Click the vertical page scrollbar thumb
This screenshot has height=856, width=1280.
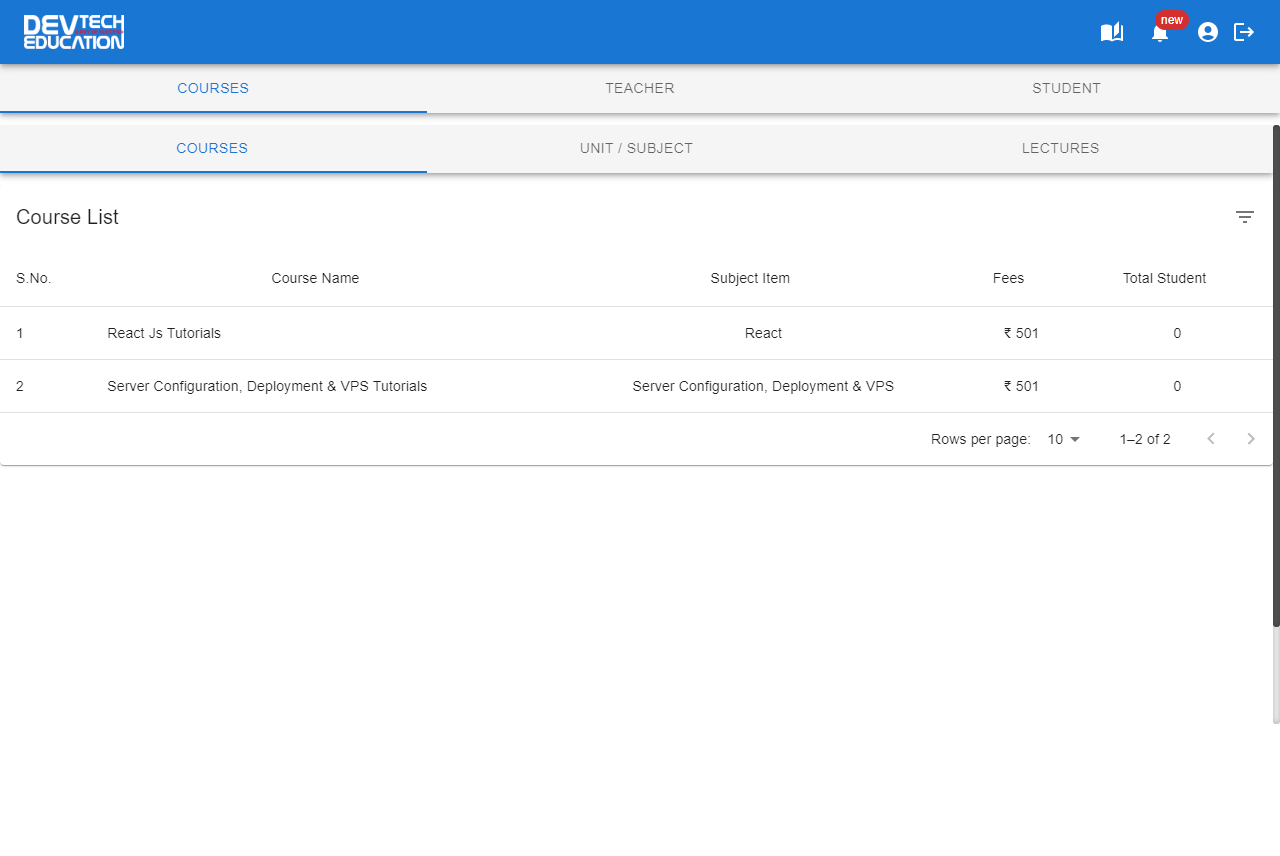(1276, 376)
